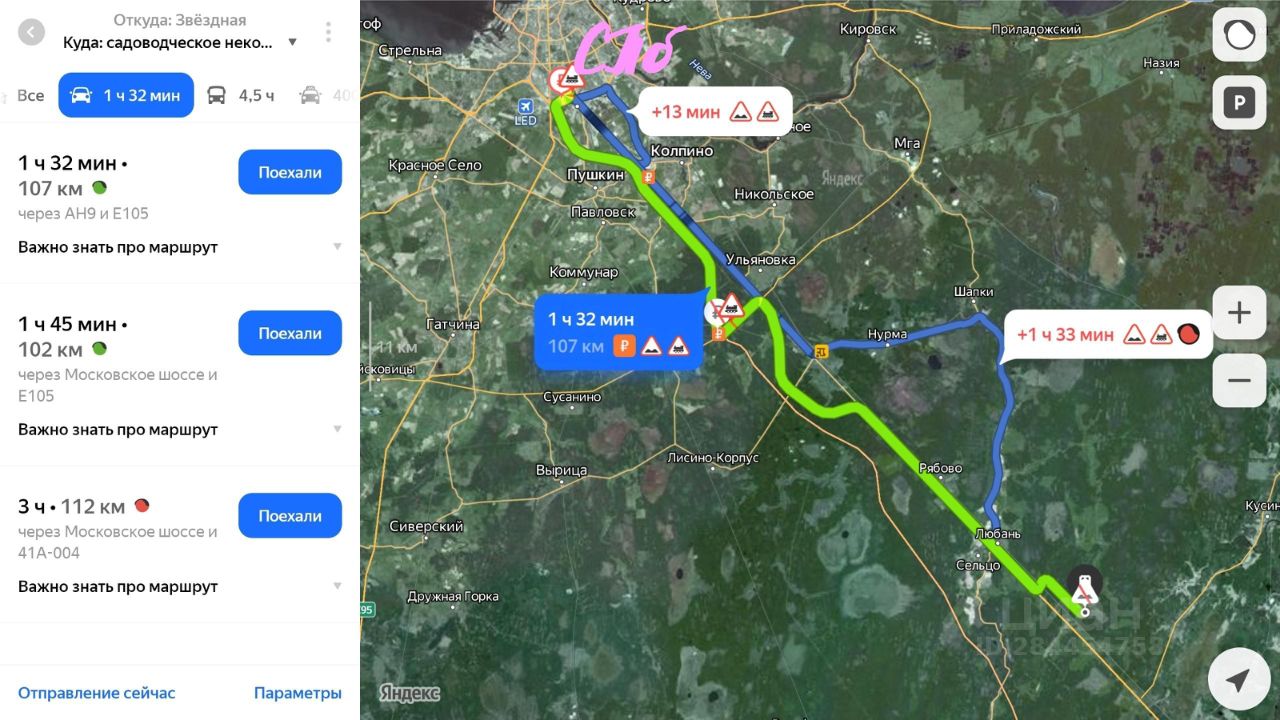This screenshot has width=1280, height=720.
Task: Zoom out the map with minus
Action: pyautogui.click(x=1239, y=381)
